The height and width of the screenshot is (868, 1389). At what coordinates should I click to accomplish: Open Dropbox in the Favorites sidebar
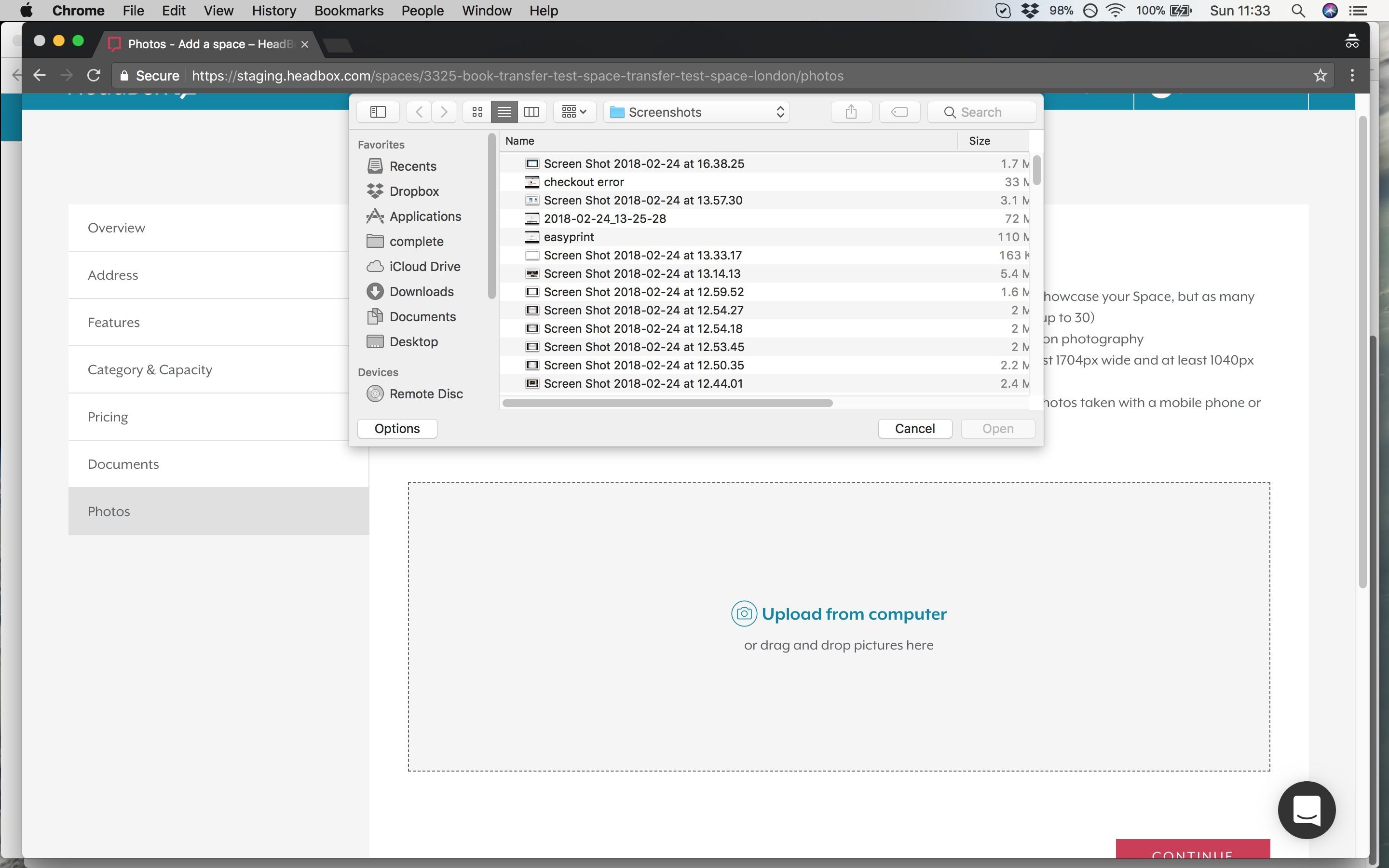pyautogui.click(x=413, y=191)
